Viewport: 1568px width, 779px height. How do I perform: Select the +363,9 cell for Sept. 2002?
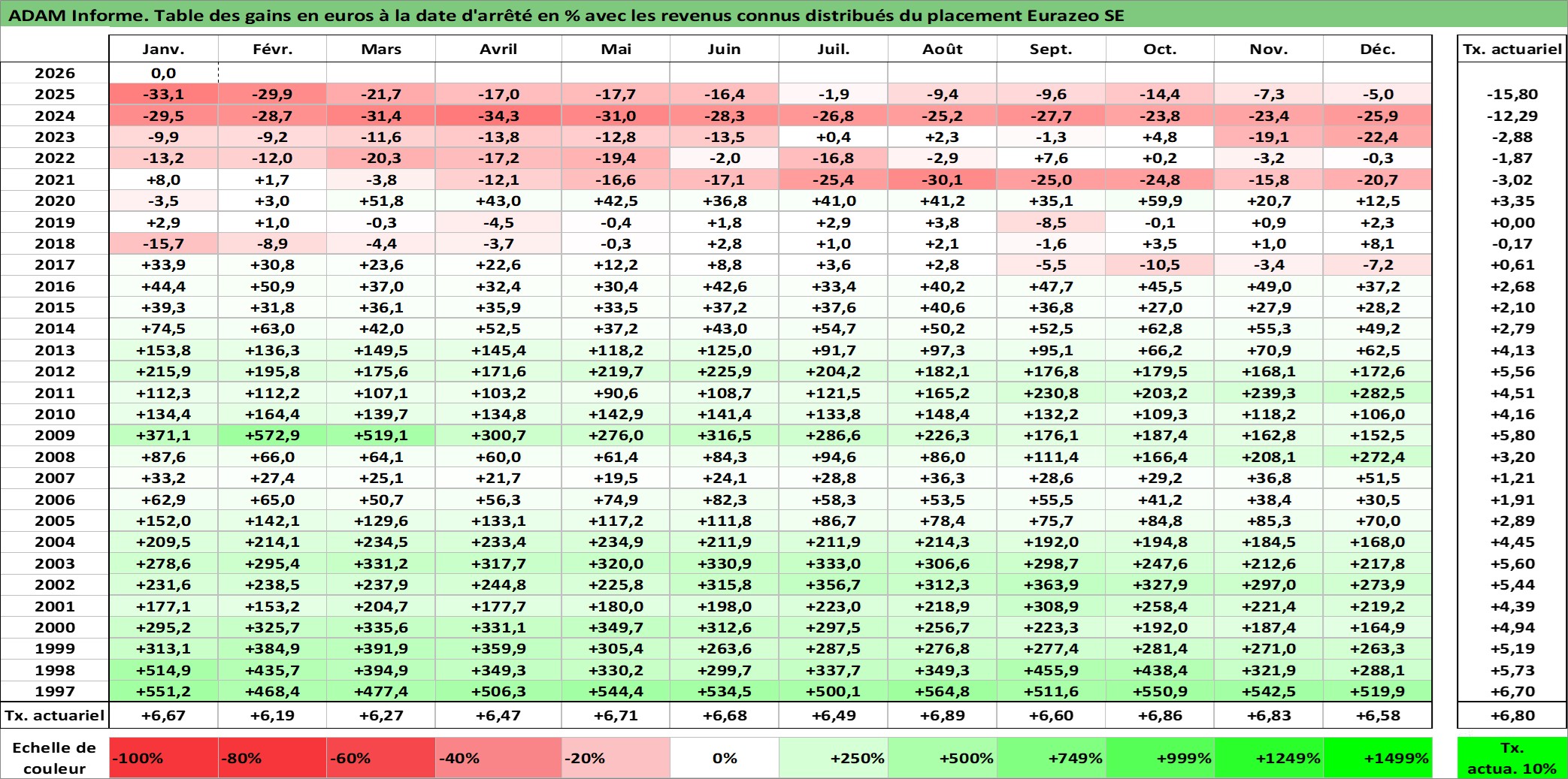1052,584
